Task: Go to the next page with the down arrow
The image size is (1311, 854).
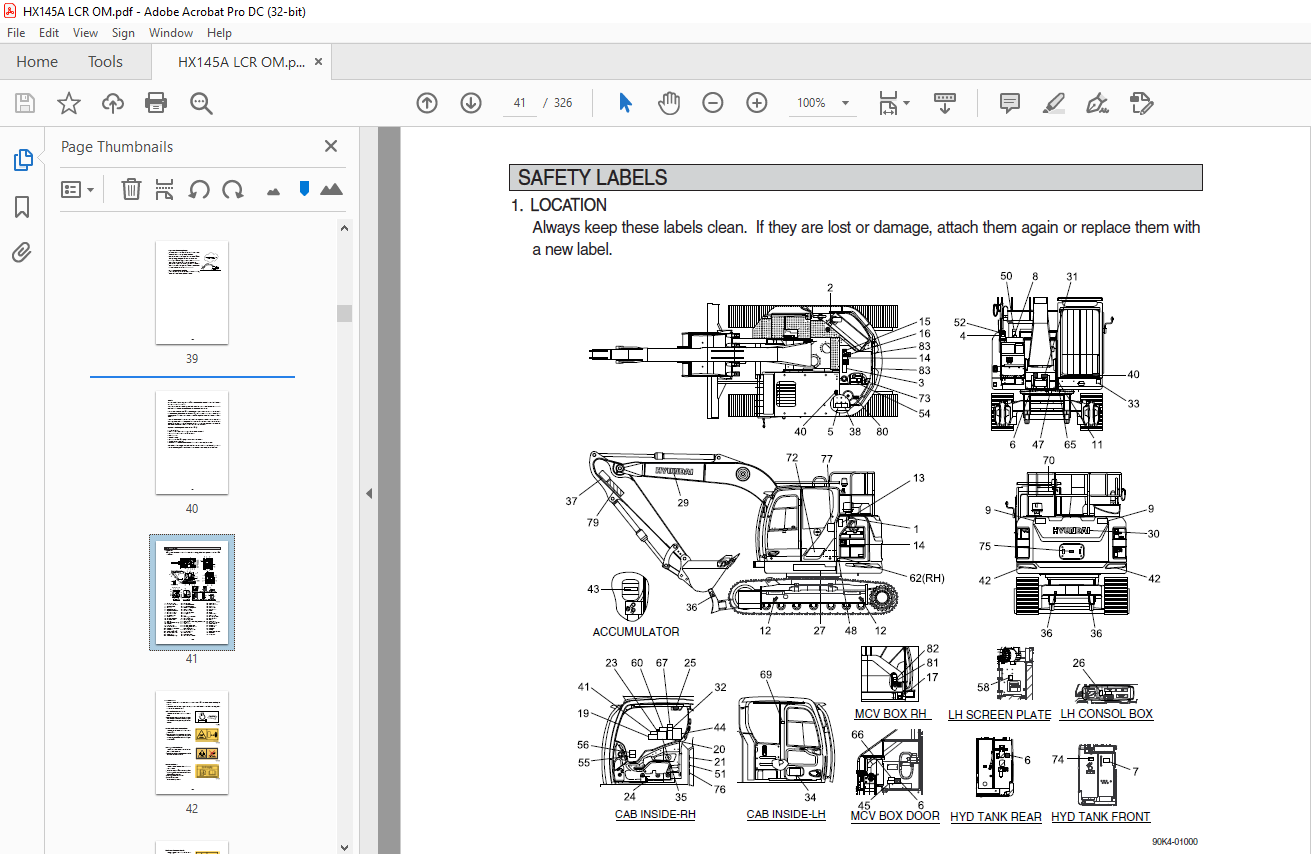Action: (x=471, y=103)
